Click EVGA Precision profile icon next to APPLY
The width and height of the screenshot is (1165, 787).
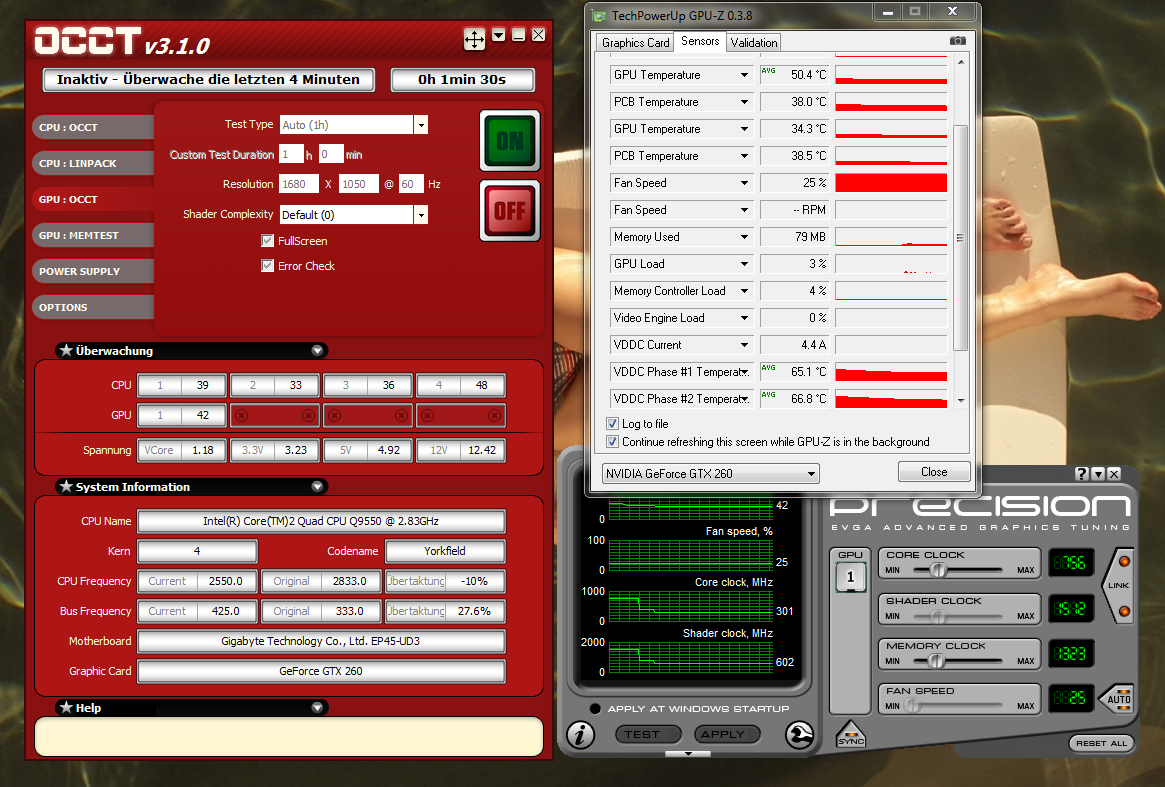click(x=799, y=735)
